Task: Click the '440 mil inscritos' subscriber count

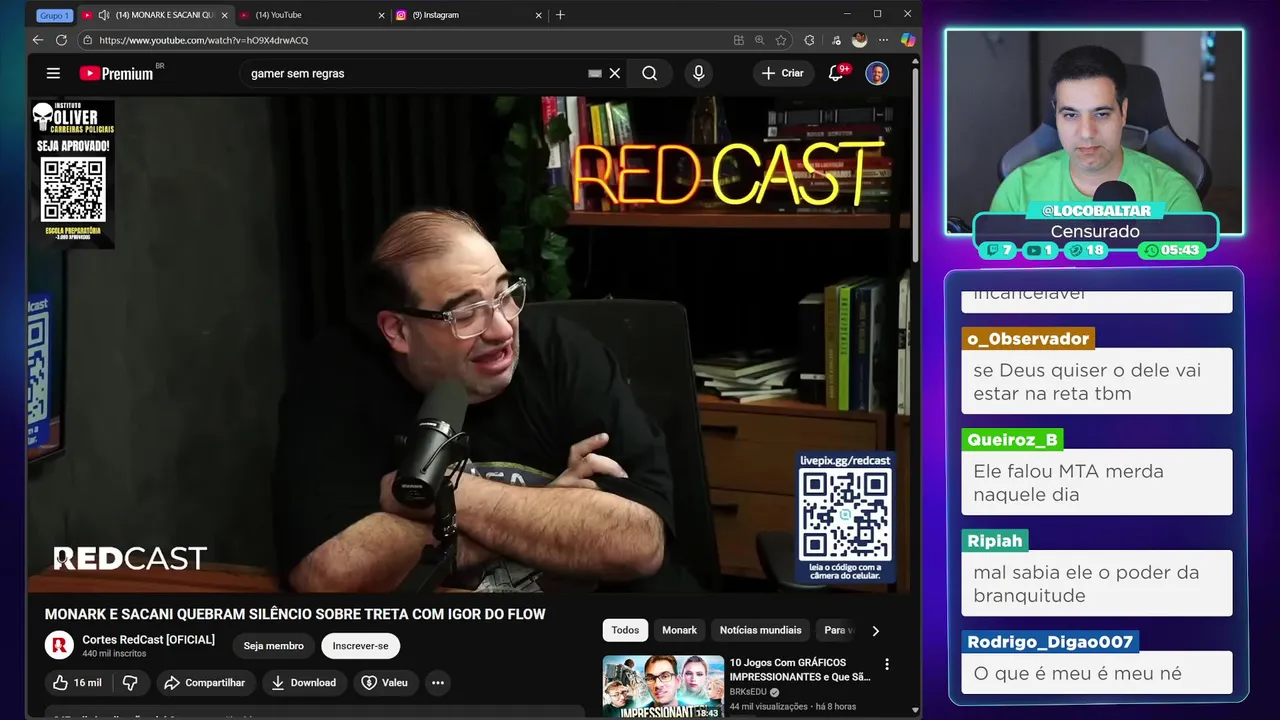Action: point(114,654)
